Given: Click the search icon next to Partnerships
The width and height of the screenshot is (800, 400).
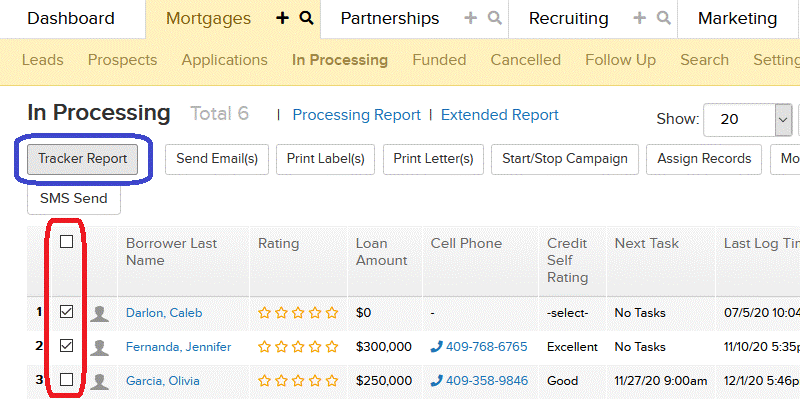Looking at the screenshot, I should pos(494,18).
